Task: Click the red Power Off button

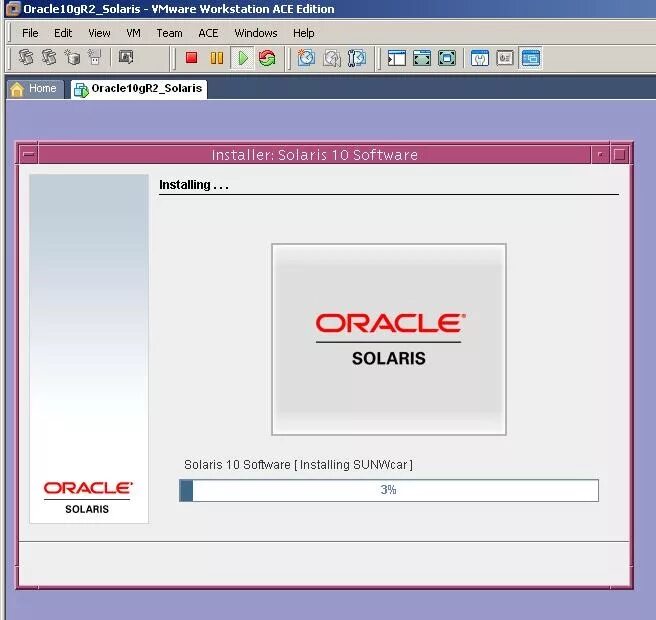Action: [x=192, y=58]
